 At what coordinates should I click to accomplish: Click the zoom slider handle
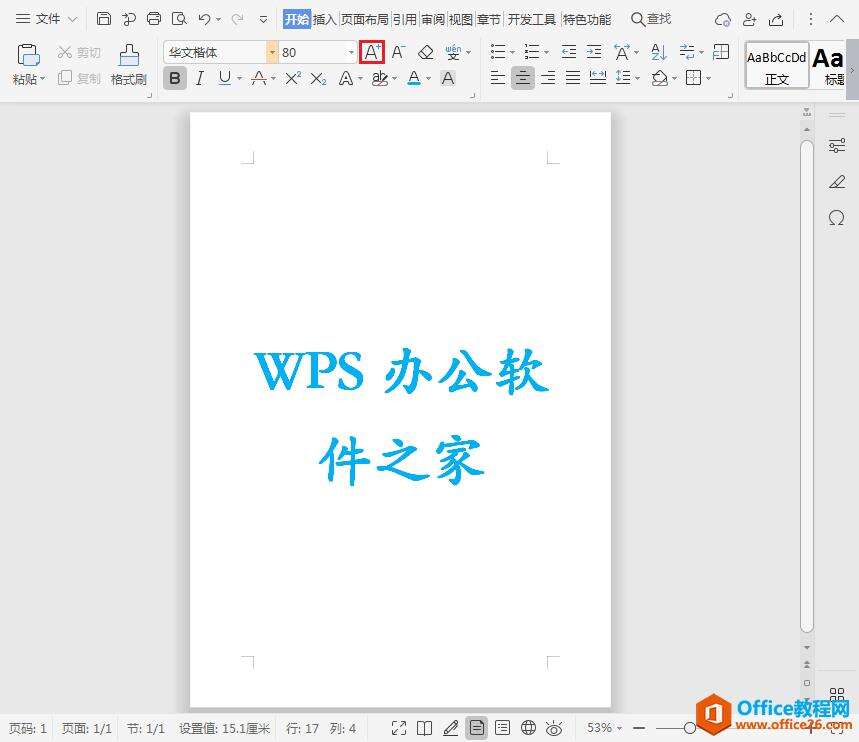point(690,728)
